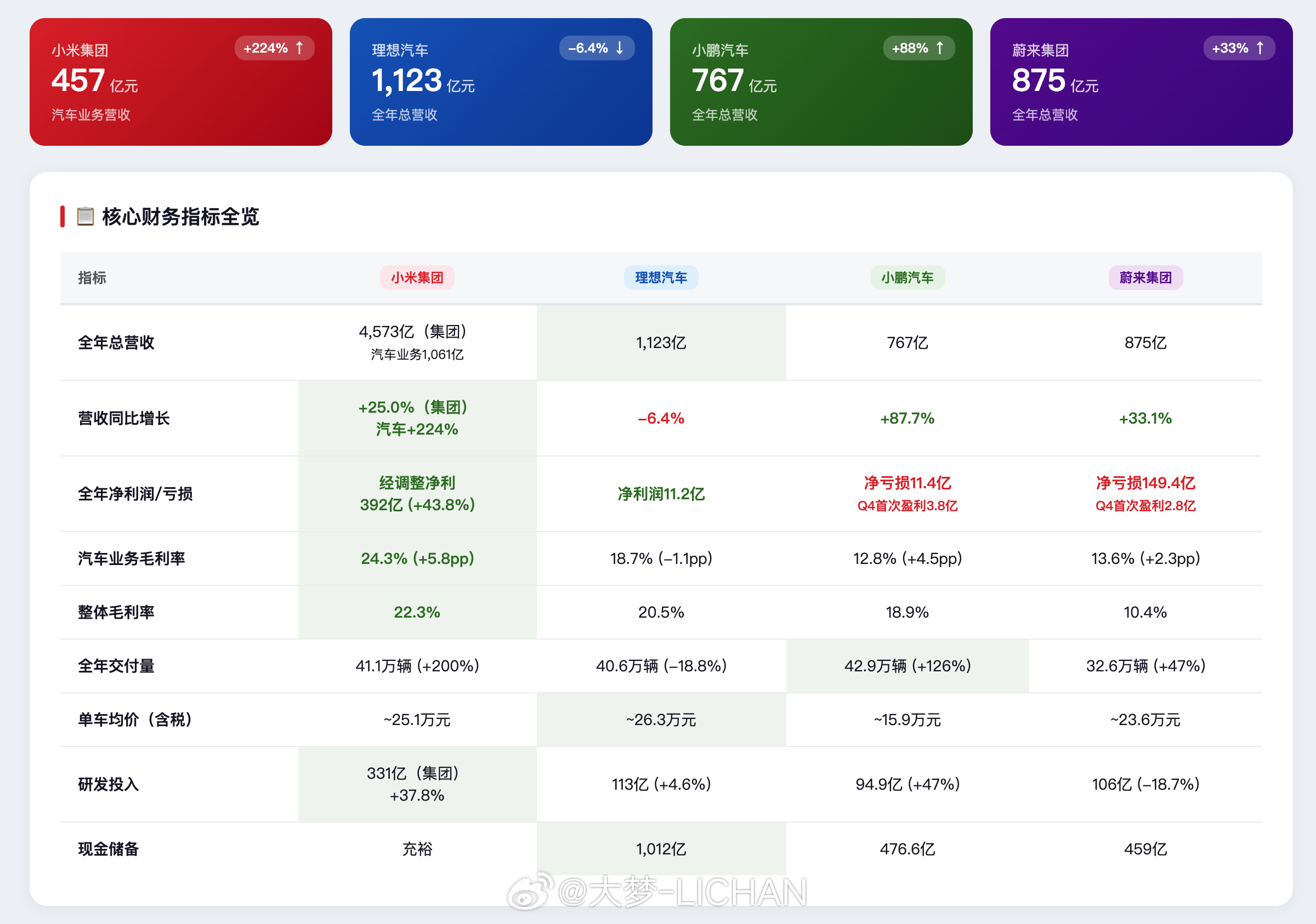
Task: Click the red bar beside the section title
Action: [63, 216]
